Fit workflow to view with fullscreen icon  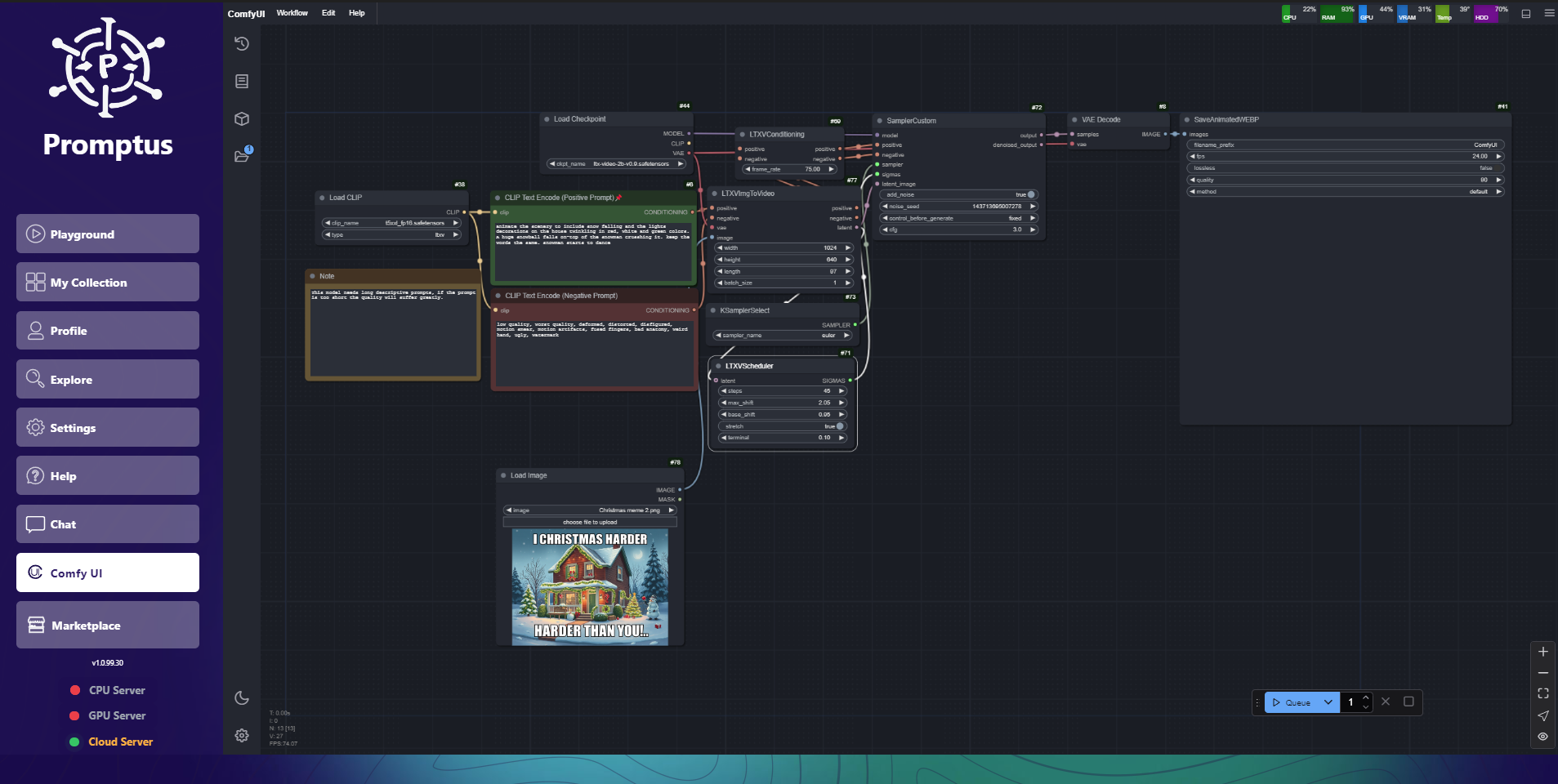pos(1542,693)
